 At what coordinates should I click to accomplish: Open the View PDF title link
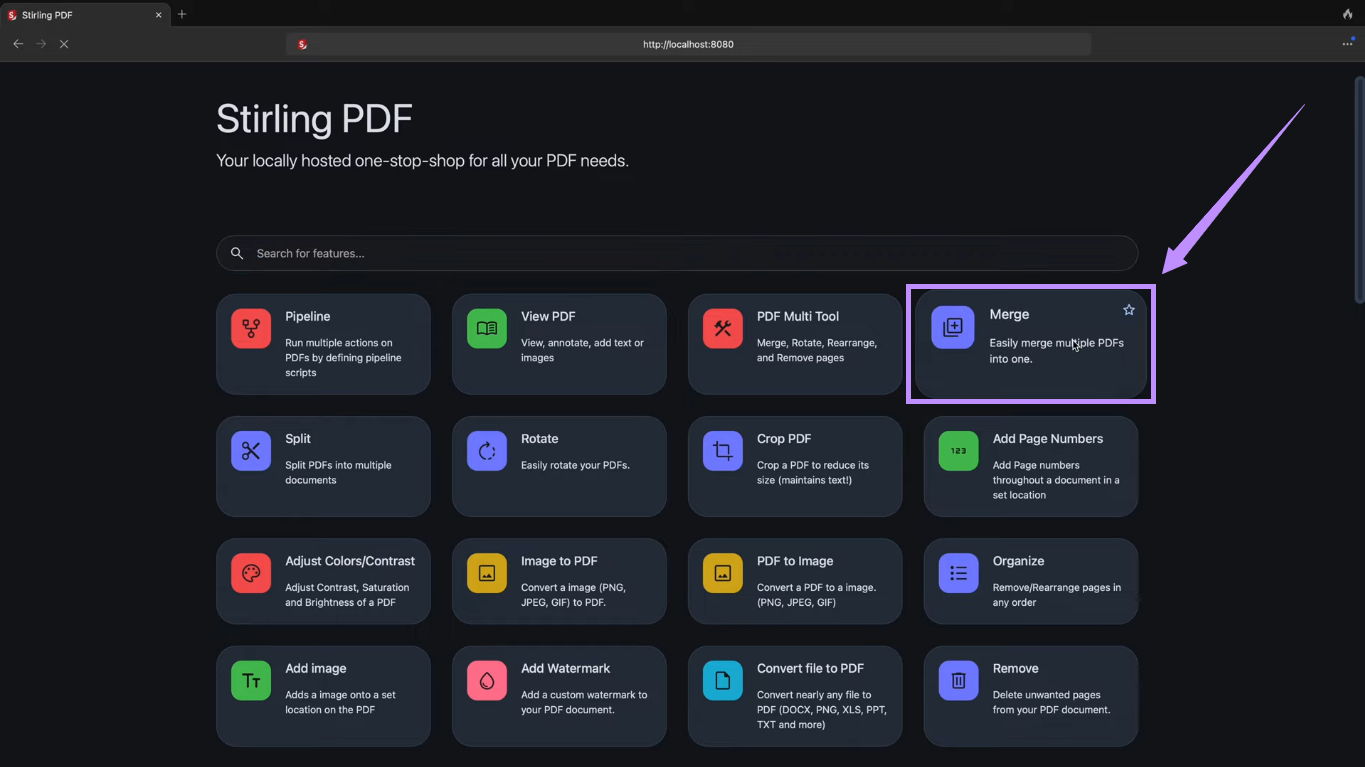coord(548,316)
